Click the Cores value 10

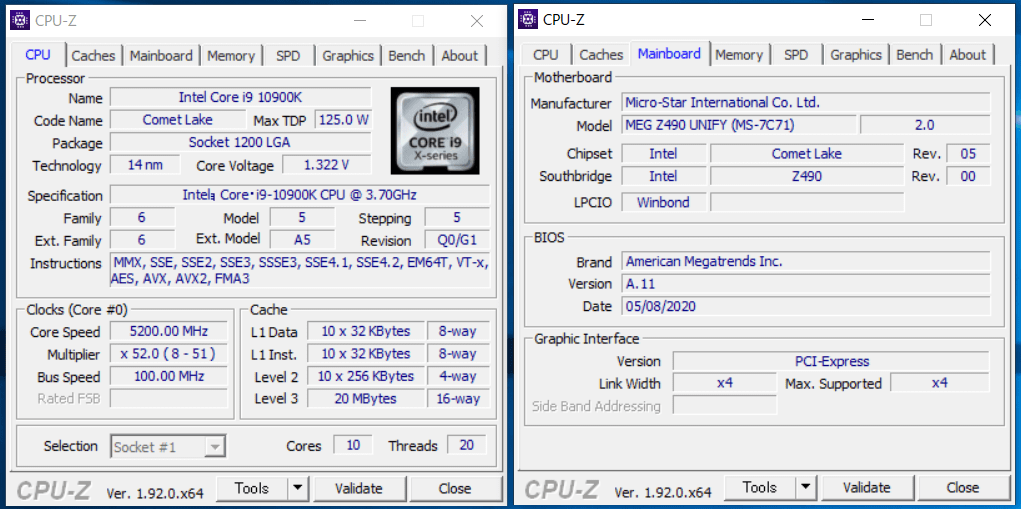pos(353,445)
